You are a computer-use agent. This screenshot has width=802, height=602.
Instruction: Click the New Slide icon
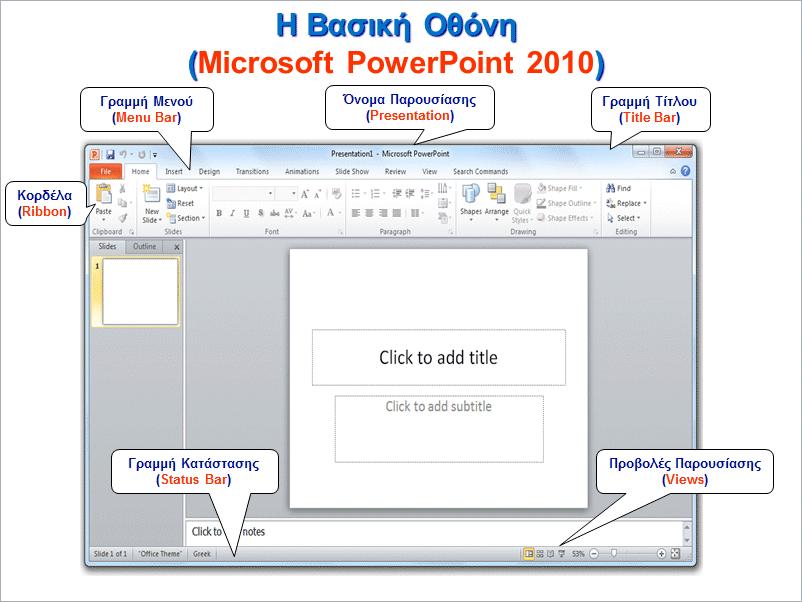[151, 194]
